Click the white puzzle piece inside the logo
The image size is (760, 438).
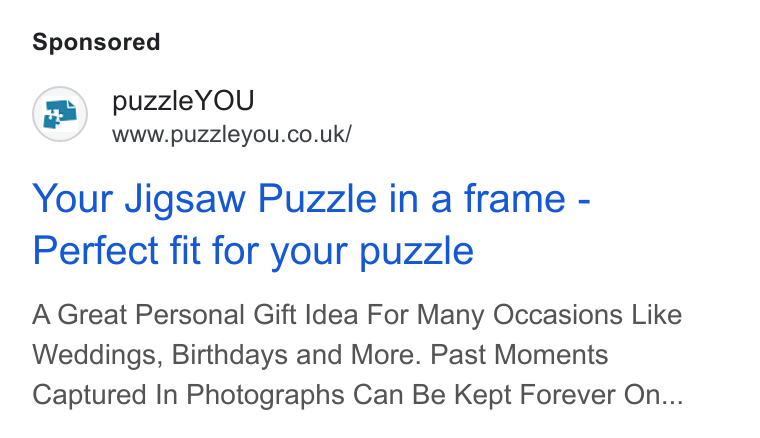click(53, 117)
